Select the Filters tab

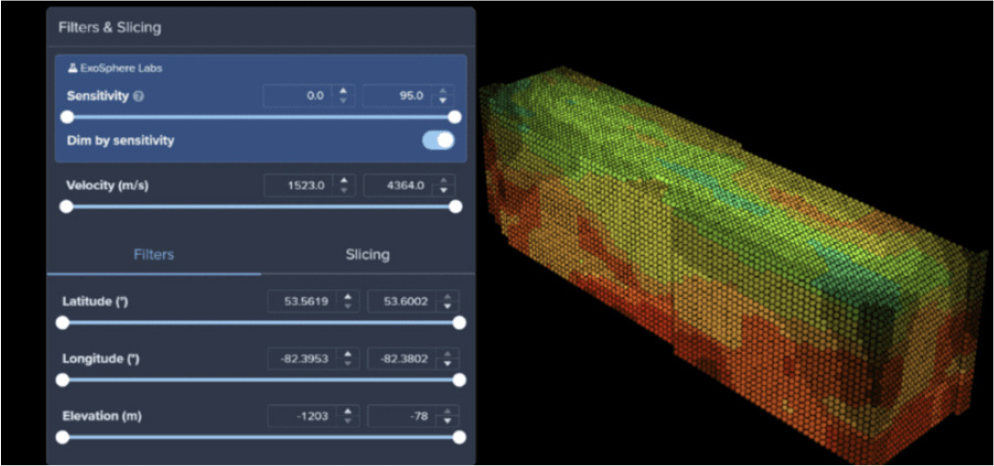154,255
